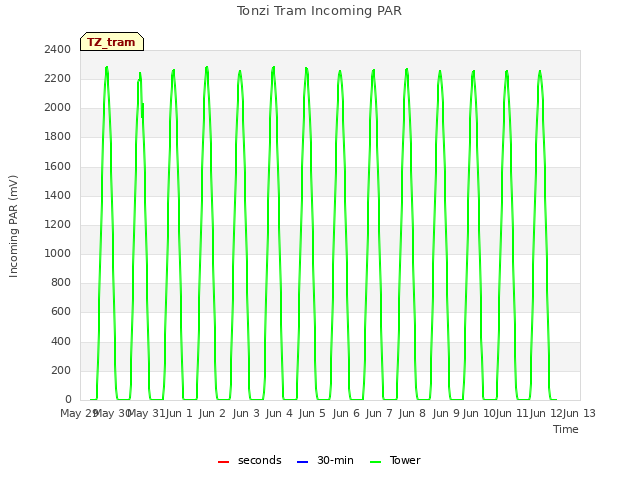Viewport: 640px width, 480px height.
Task: Click the 'Jun 1' x-axis date label
Action: tap(179, 413)
